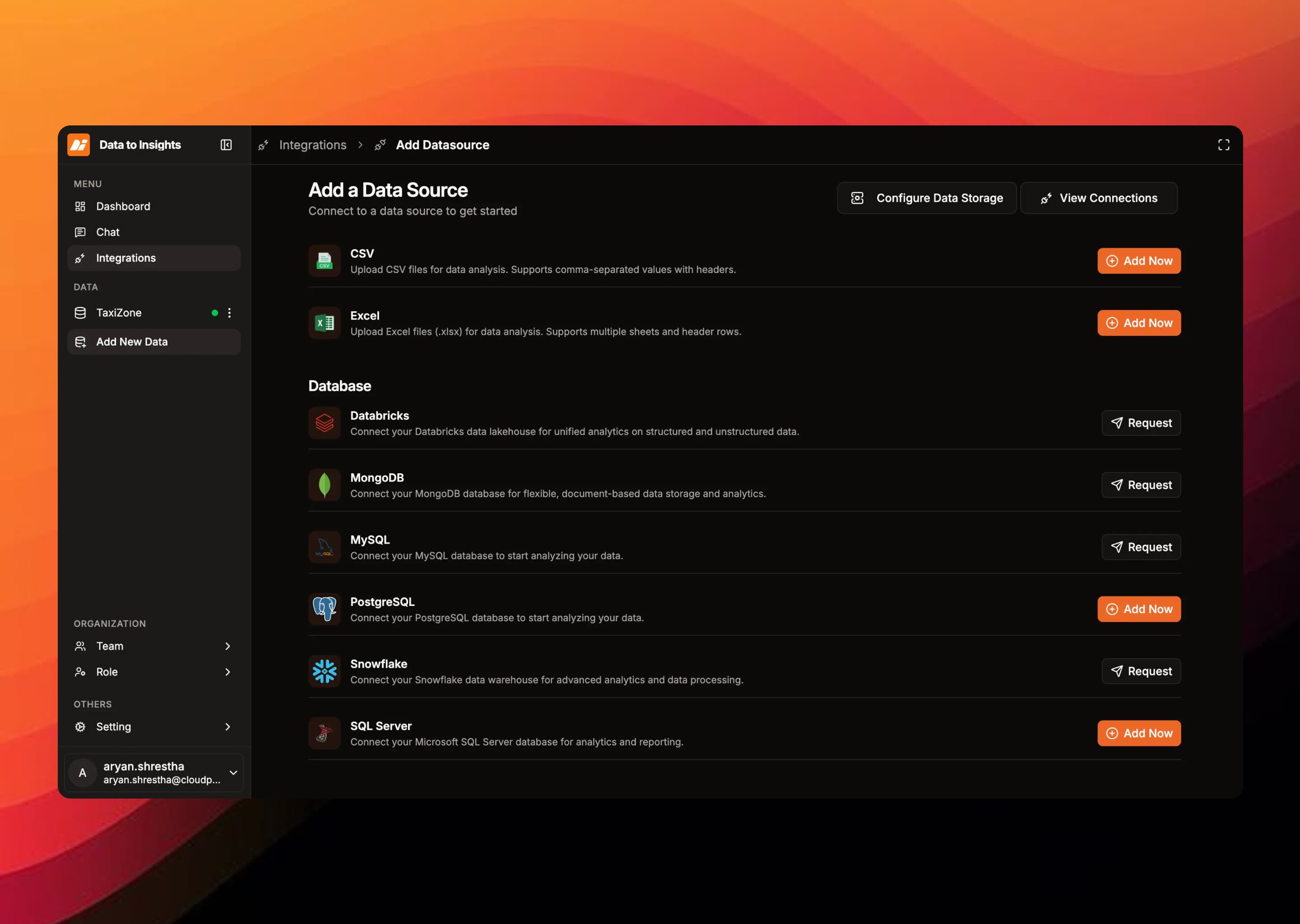Click the SQL Server logo icon
Screen dimensions: 1300x924
[x=325, y=733]
